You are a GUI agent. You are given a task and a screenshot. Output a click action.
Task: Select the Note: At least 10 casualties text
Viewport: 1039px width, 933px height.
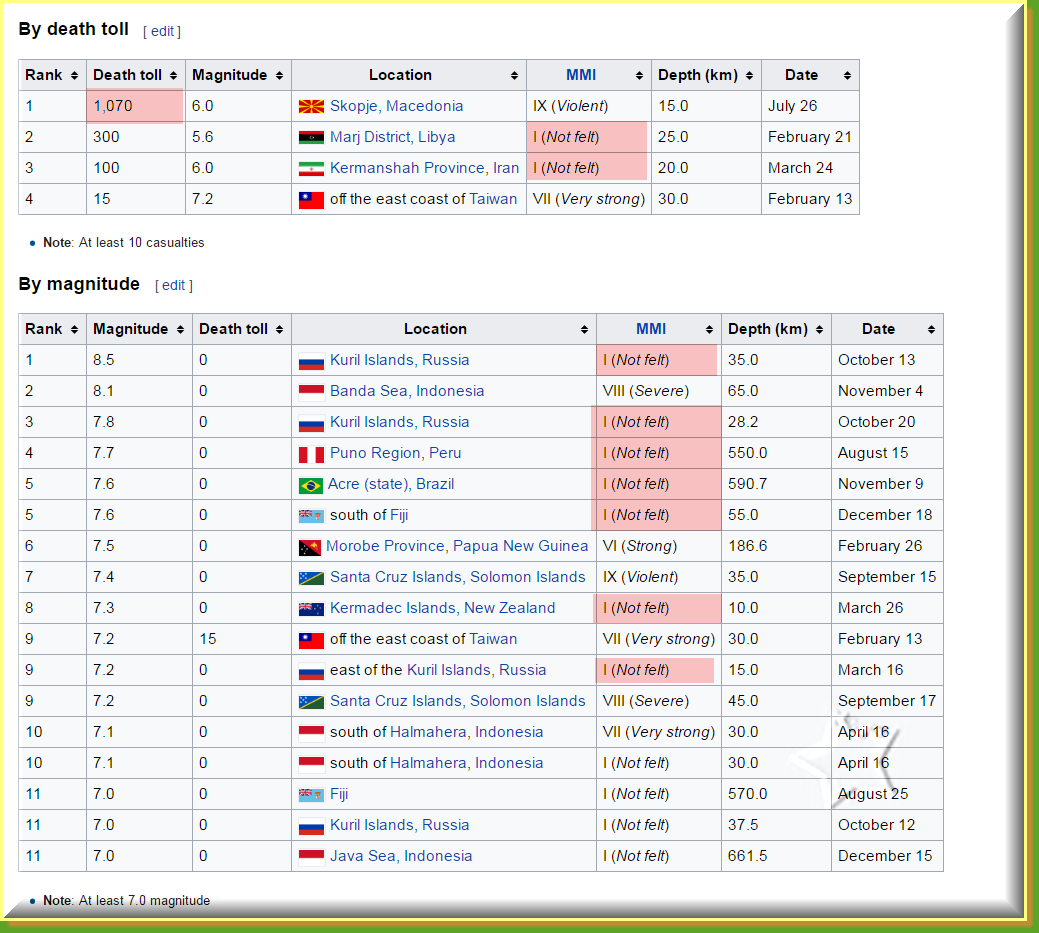pos(123,243)
